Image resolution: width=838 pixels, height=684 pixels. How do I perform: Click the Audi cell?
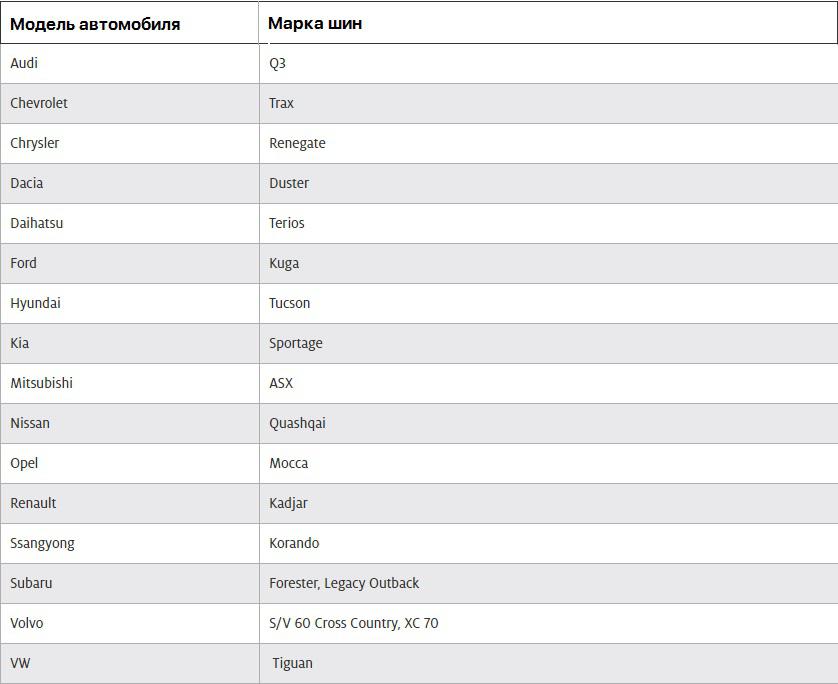[130, 64]
